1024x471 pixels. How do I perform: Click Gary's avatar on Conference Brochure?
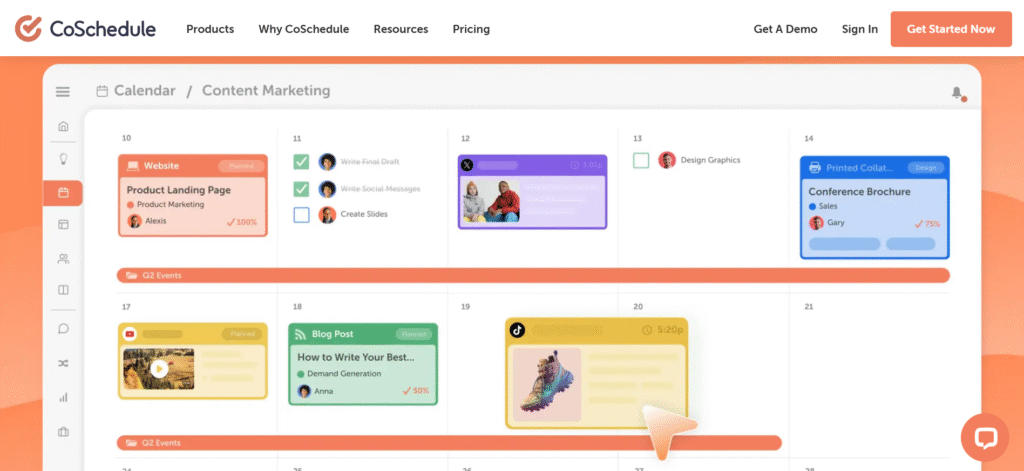pyautogui.click(x=816, y=223)
